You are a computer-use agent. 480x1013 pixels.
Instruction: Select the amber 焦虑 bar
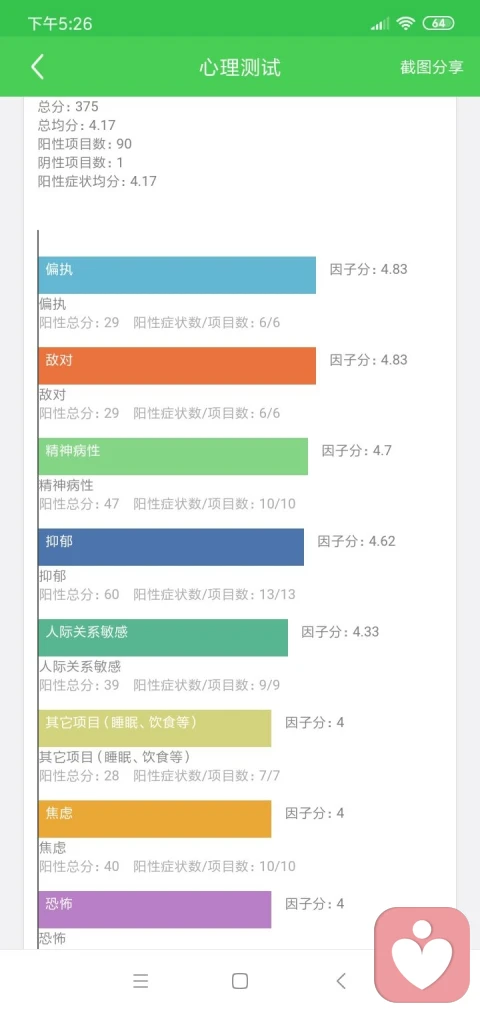point(154,819)
